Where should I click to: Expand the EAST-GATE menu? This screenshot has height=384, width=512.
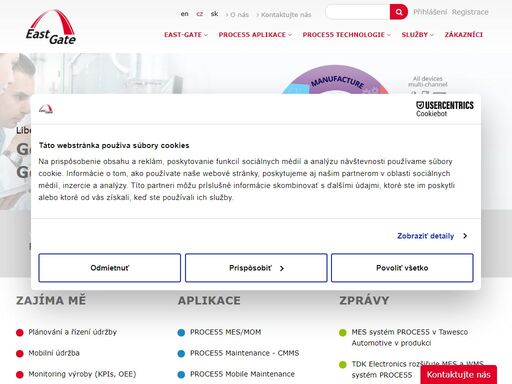click(x=186, y=35)
